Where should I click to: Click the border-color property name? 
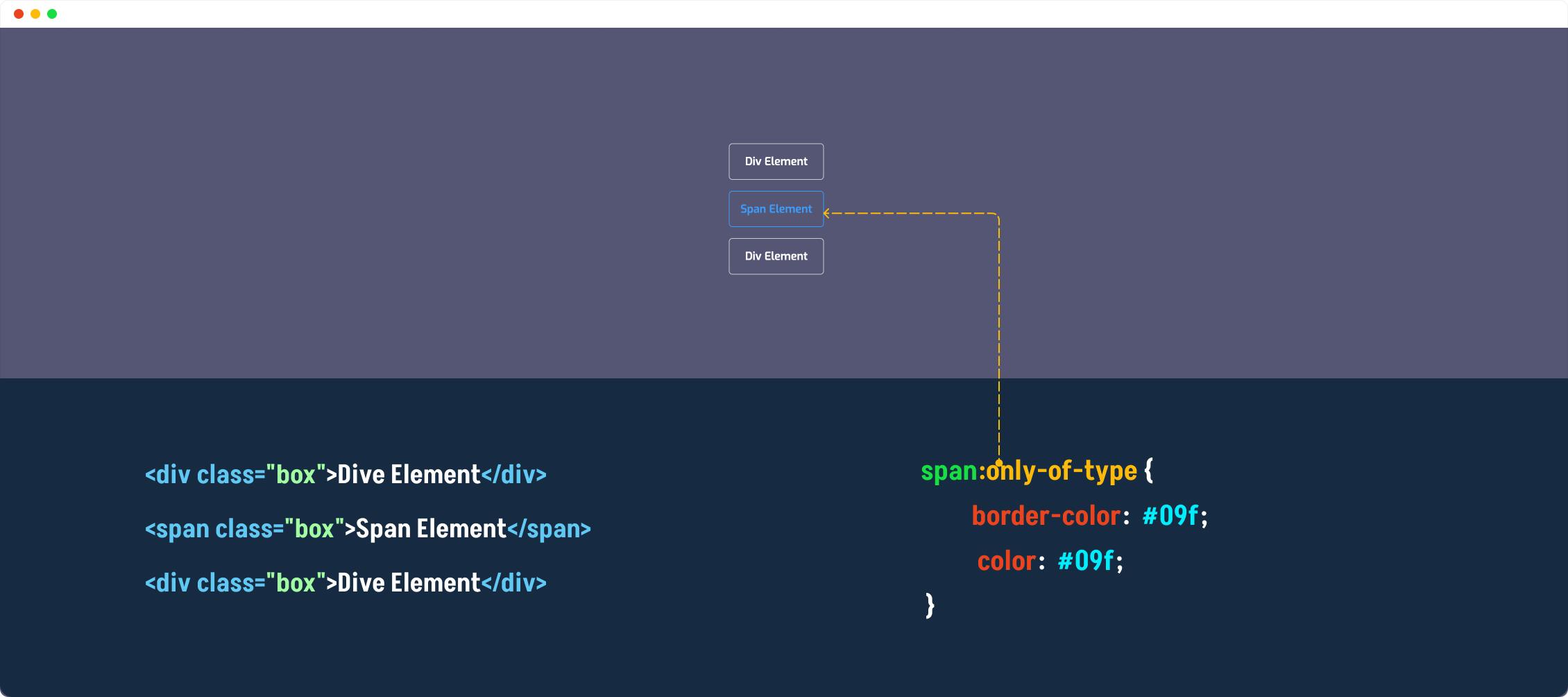[x=1046, y=516]
